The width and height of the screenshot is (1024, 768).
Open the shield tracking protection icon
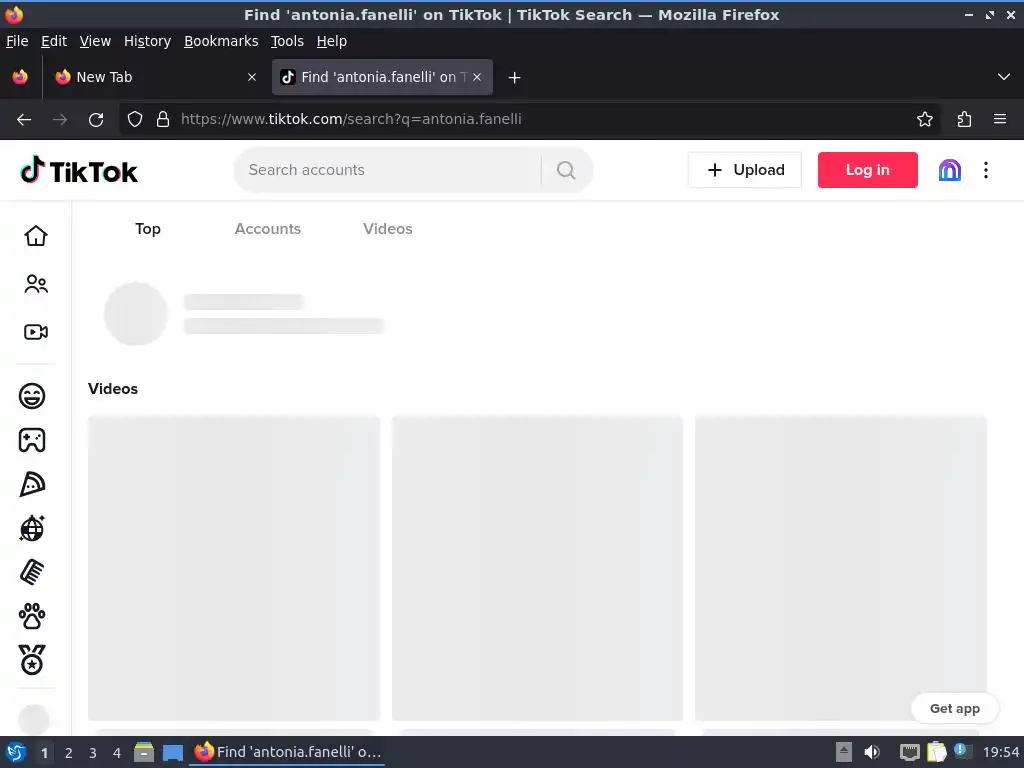point(135,120)
